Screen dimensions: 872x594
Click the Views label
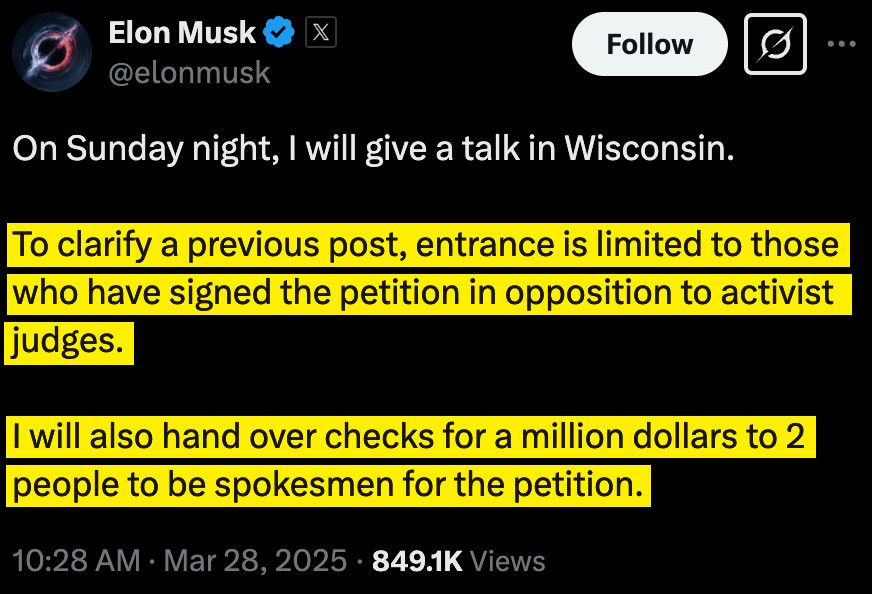[508, 561]
